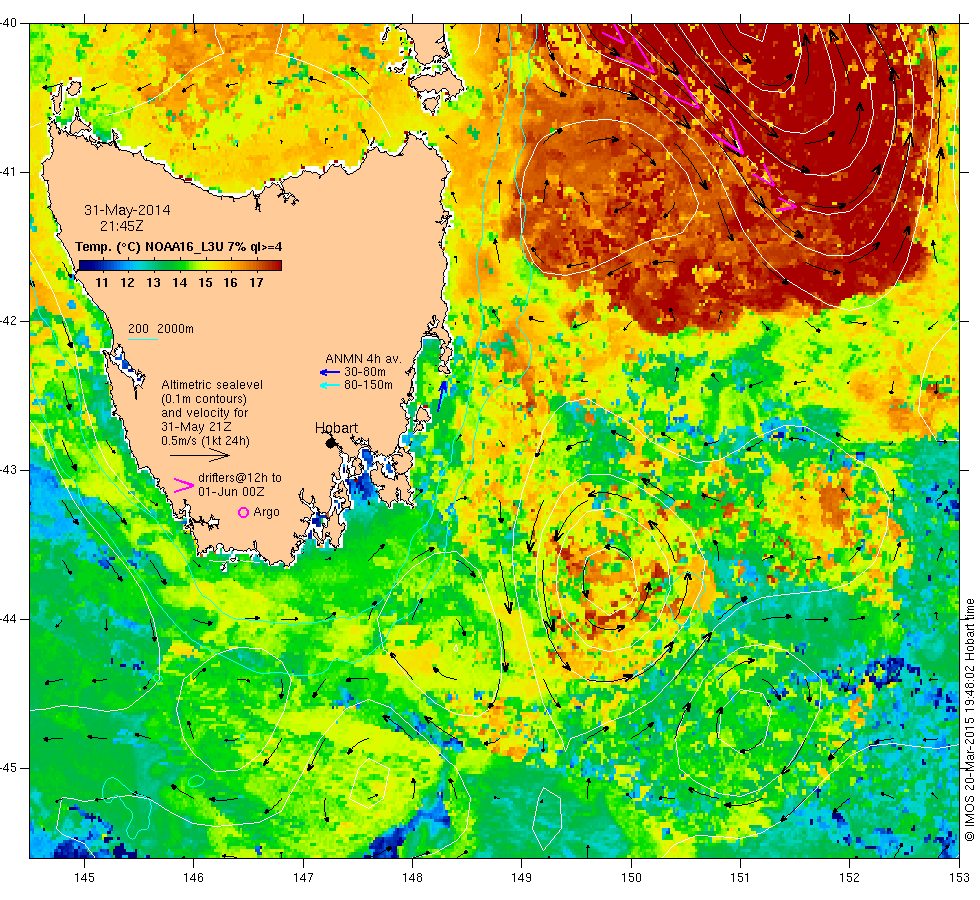Click the latitude axis label '-41'

click(9, 172)
